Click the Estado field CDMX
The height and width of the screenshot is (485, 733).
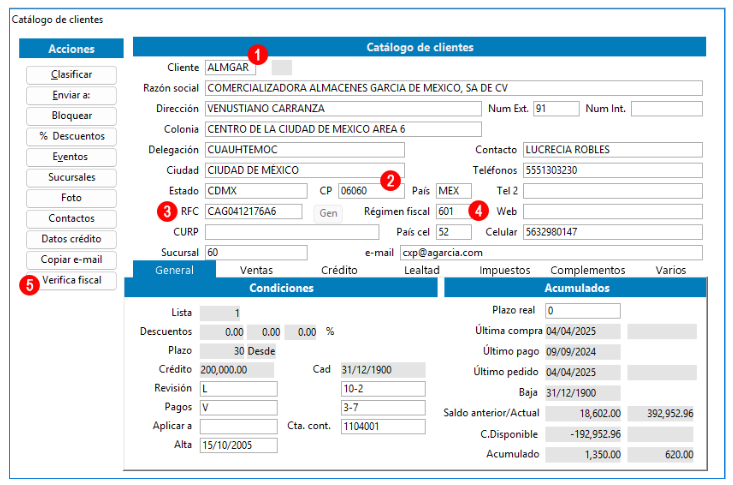click(256, 191)
